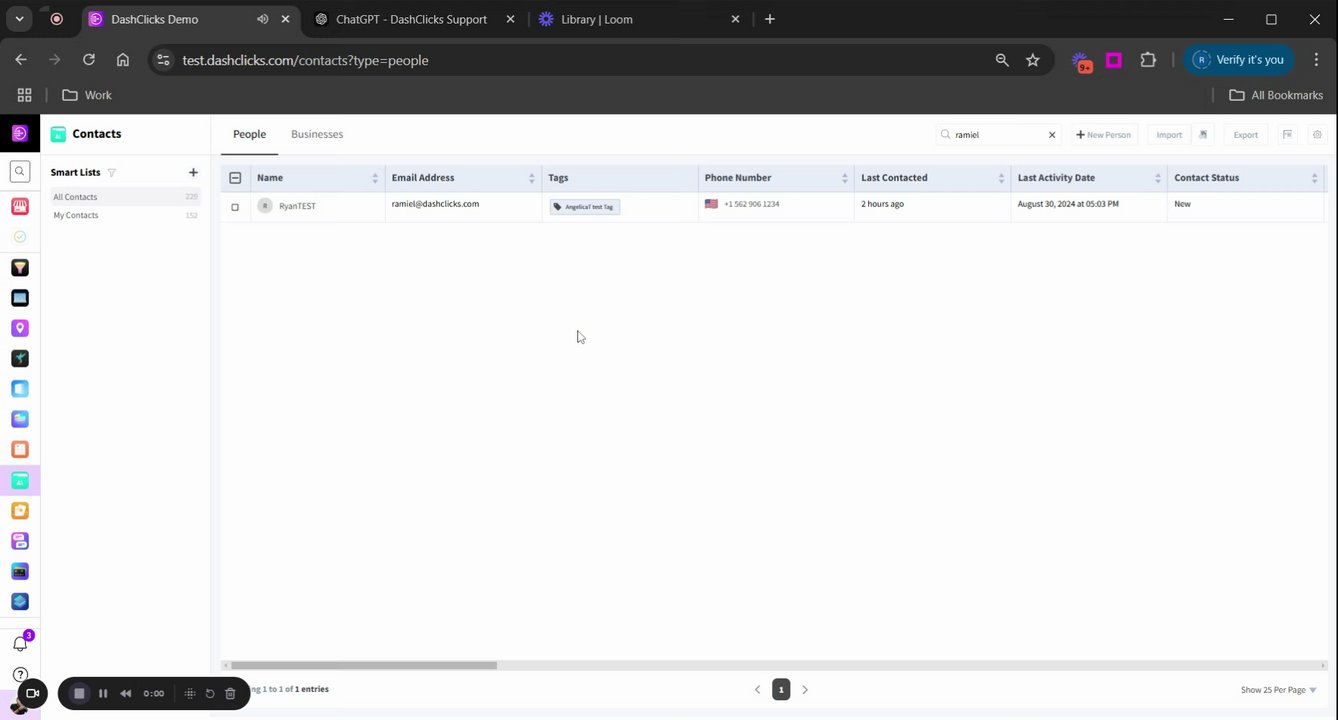Open the browser tab search dropdown arrow
Viewport: 1338px width, 720px height.
point(19,19)
